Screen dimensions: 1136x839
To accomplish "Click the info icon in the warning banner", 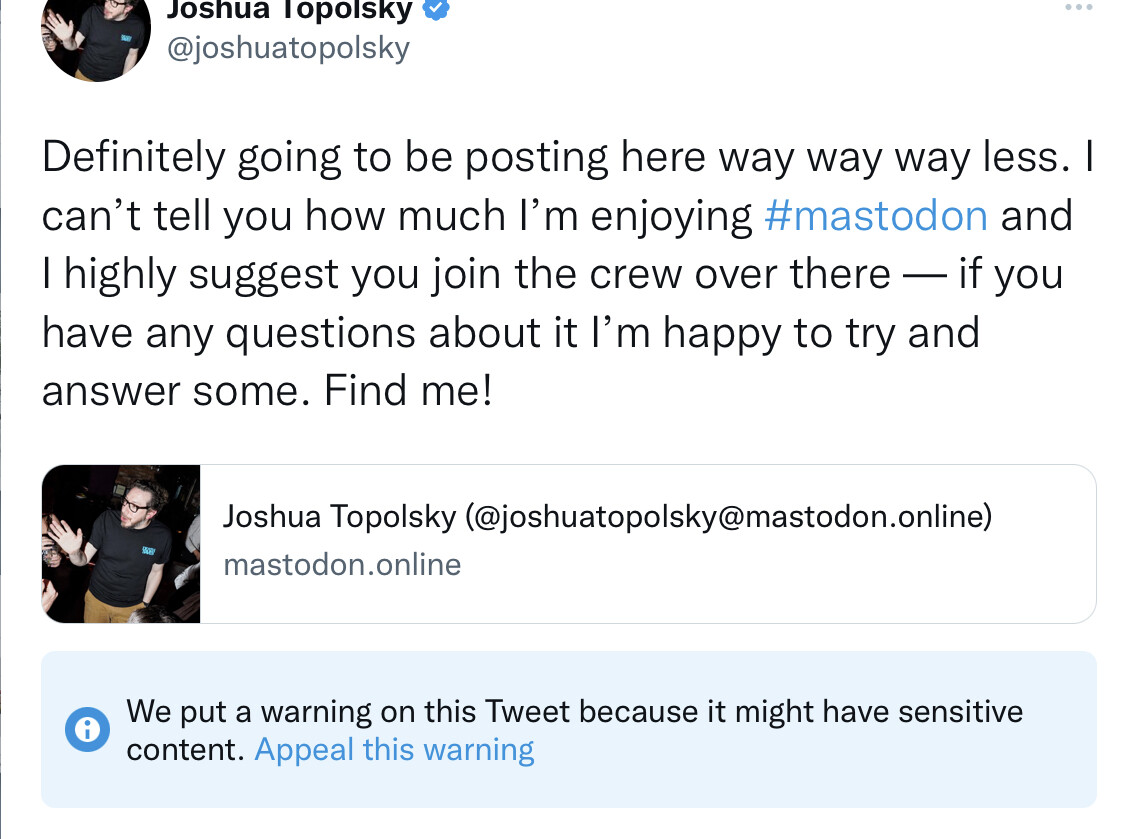I will [87, 729].
